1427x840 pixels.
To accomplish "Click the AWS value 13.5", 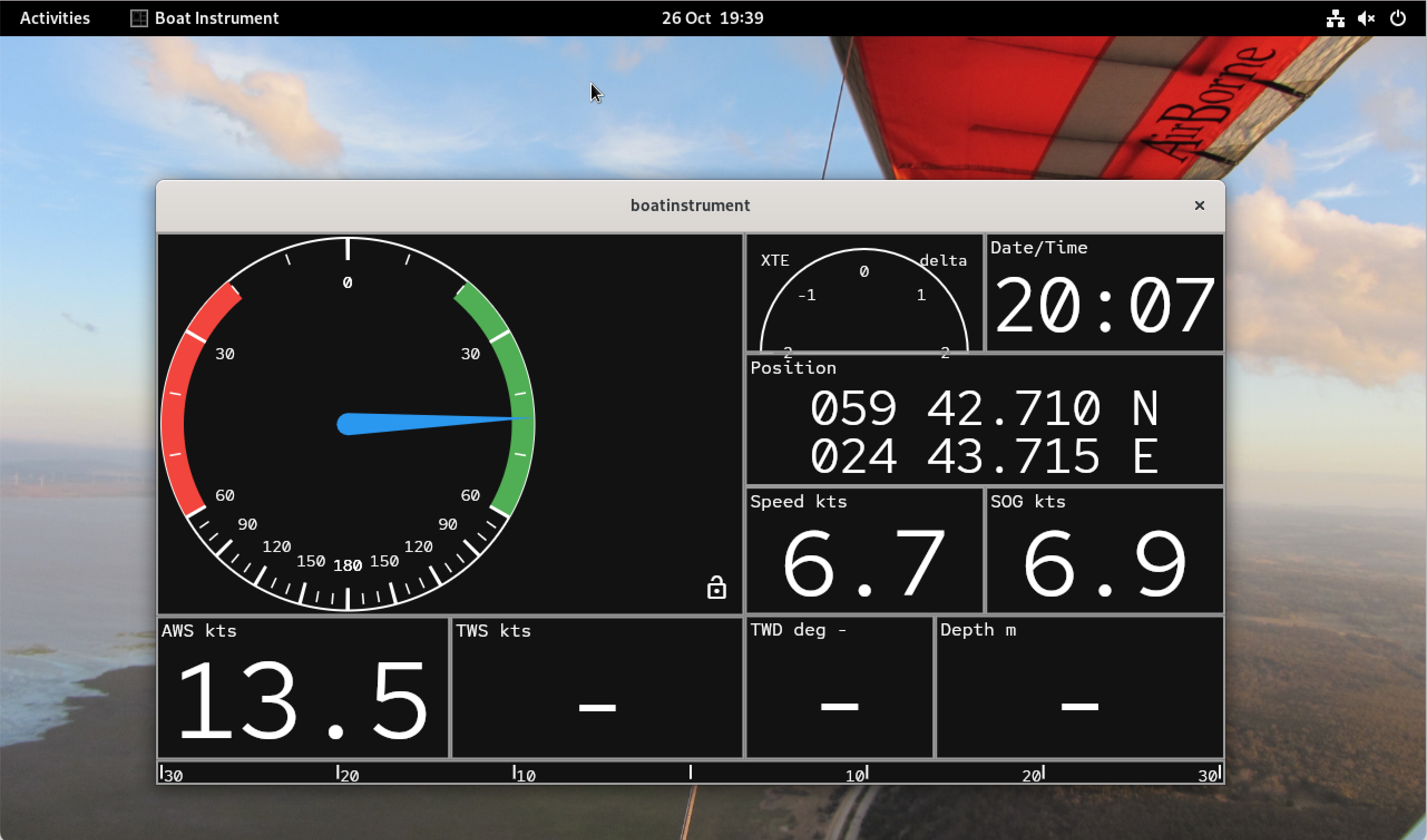I will (x=302, y=700).
